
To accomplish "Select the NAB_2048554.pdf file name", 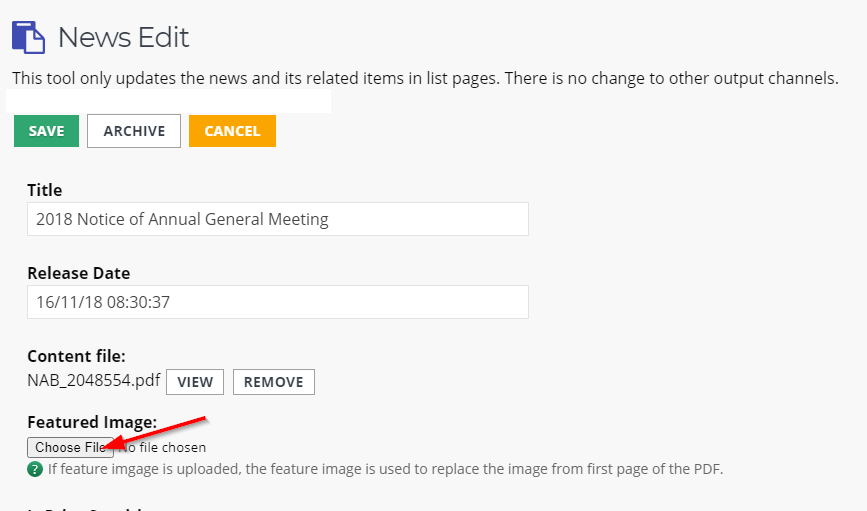I will pos(93,380).
